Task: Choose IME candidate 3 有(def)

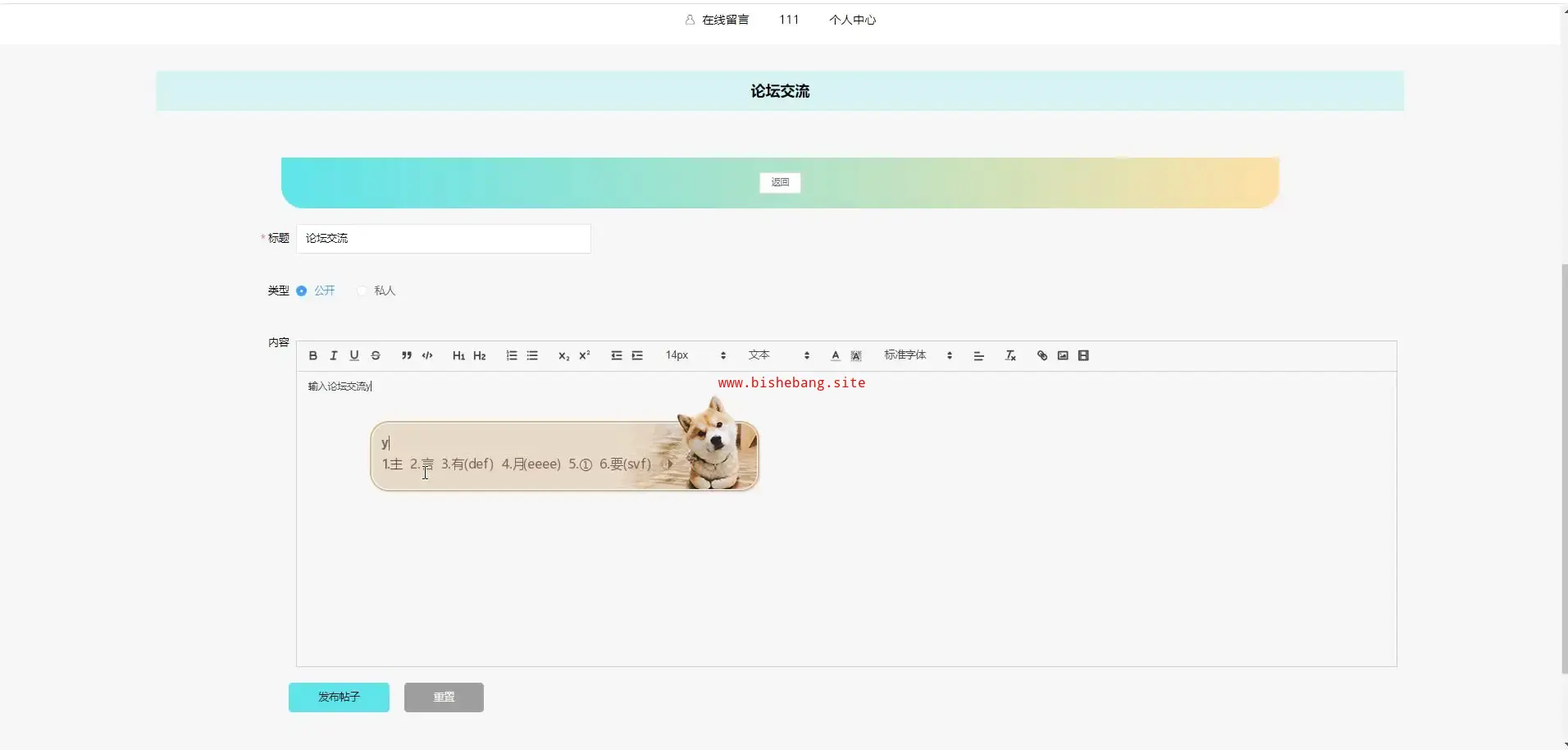Action: pyautogui.click(x=467, y=464)
